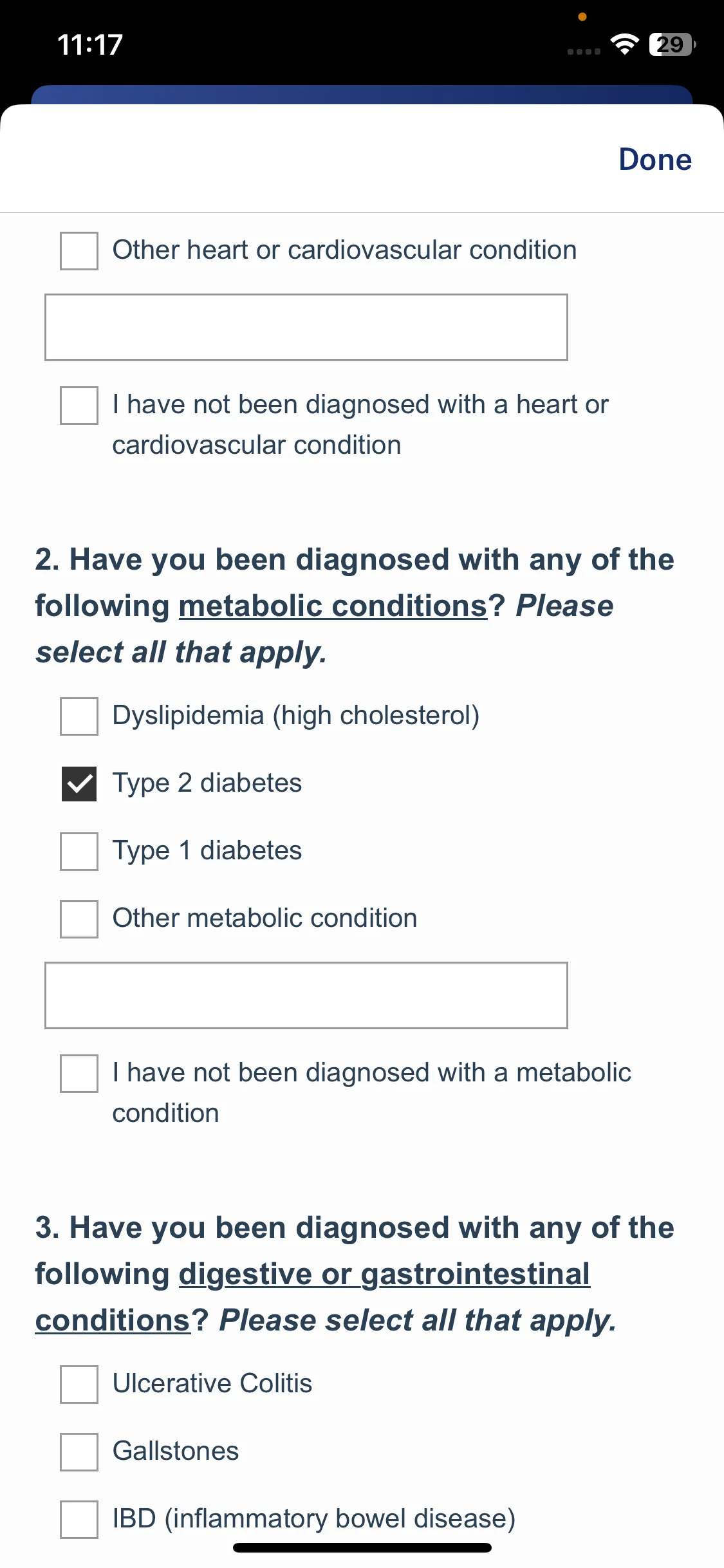Tap the underlined metabolic conditions text
Screen dimensions: 724x1568
tap(333, 606)
